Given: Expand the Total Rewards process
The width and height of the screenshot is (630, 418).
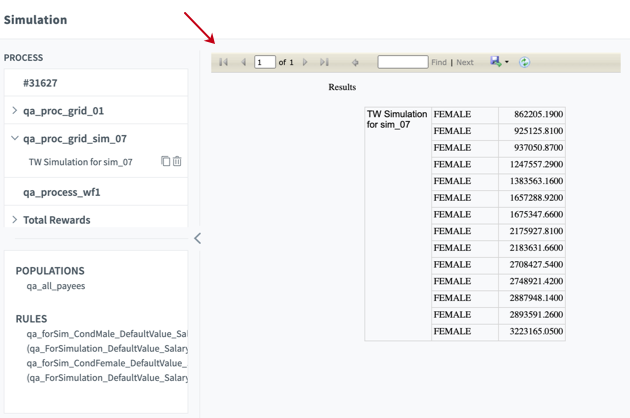Looking at the screenshot, I should [15, 220].
